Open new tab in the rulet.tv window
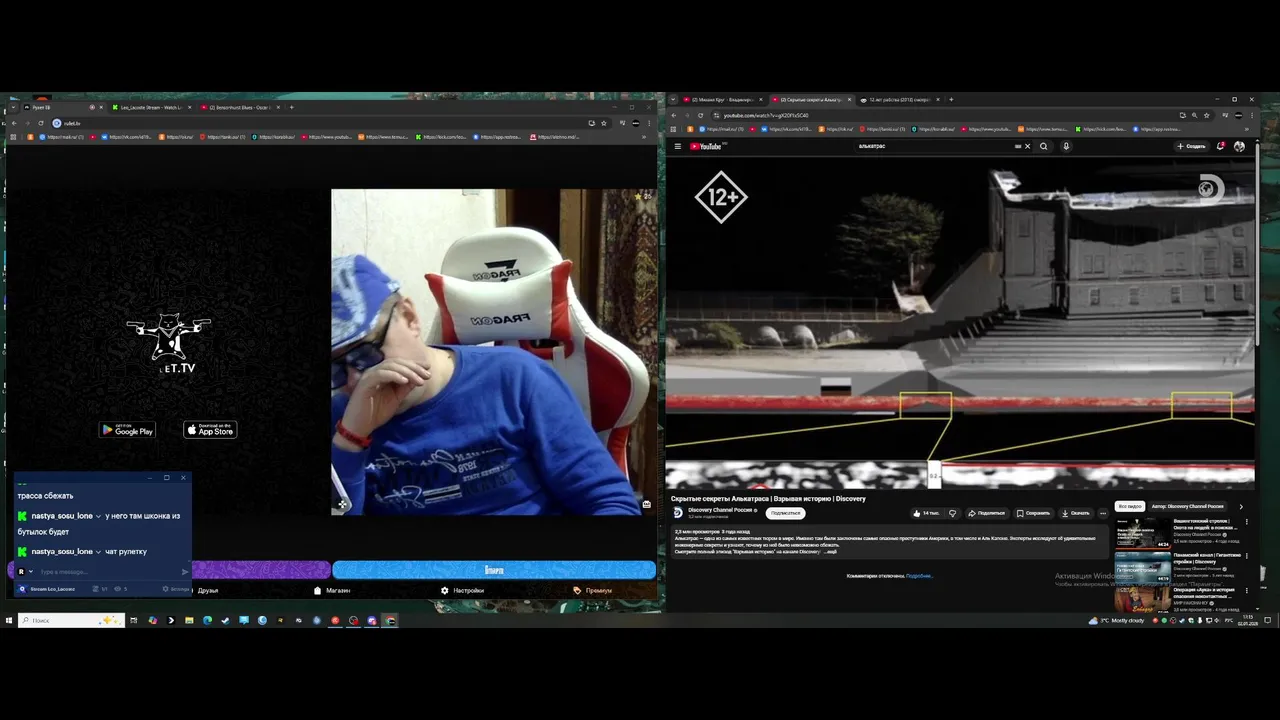Screen dimensions: 1280x720 pyautogui.click(x=291, y=107)
